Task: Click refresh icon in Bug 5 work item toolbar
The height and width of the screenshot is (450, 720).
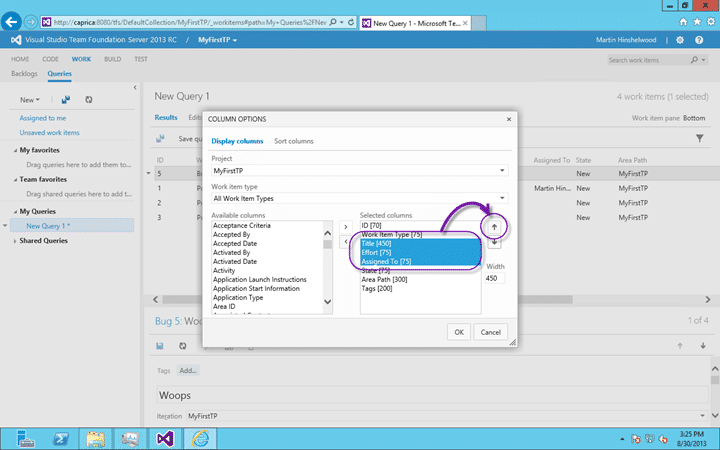Action: click(183, 346)
